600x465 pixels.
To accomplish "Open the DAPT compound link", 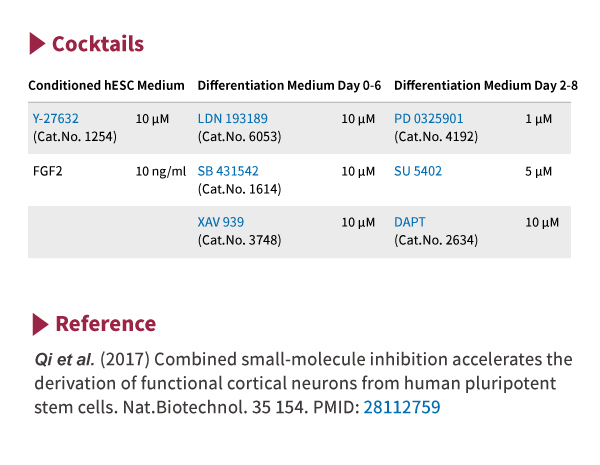I will coord(409,222).
